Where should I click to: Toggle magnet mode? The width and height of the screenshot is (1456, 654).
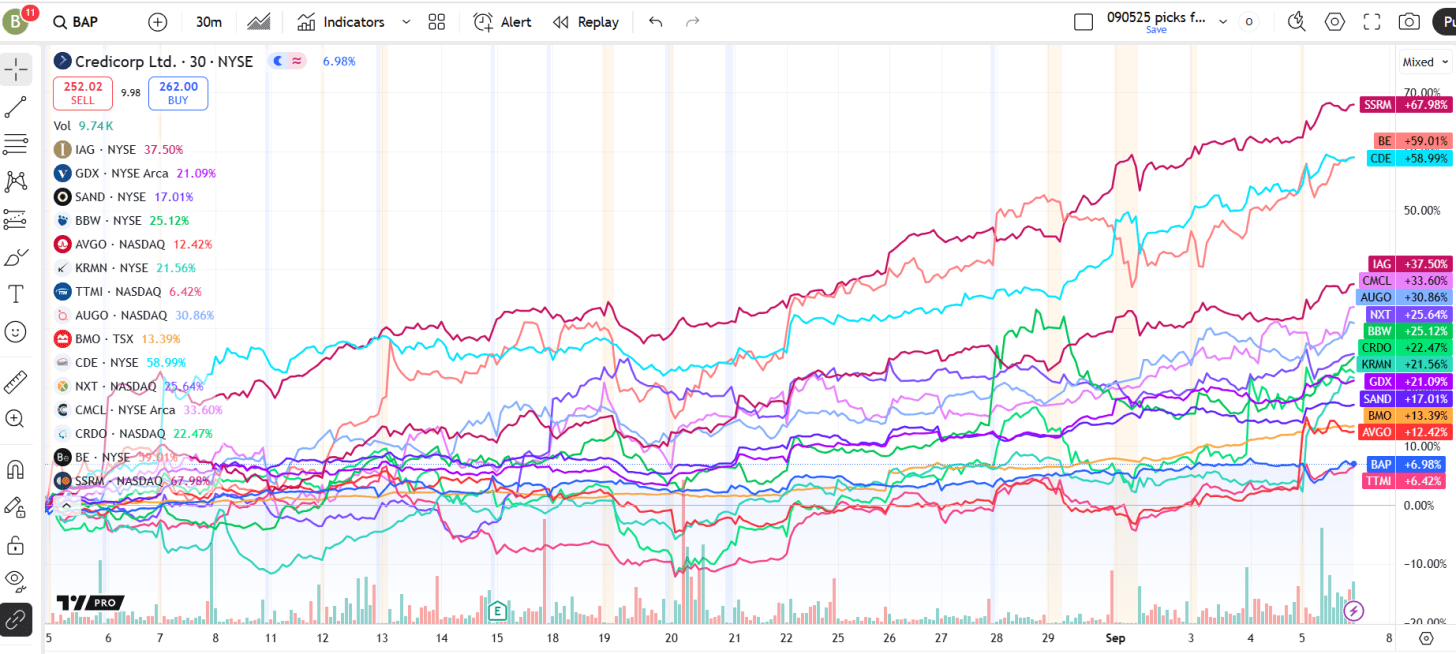pos(16,469)
